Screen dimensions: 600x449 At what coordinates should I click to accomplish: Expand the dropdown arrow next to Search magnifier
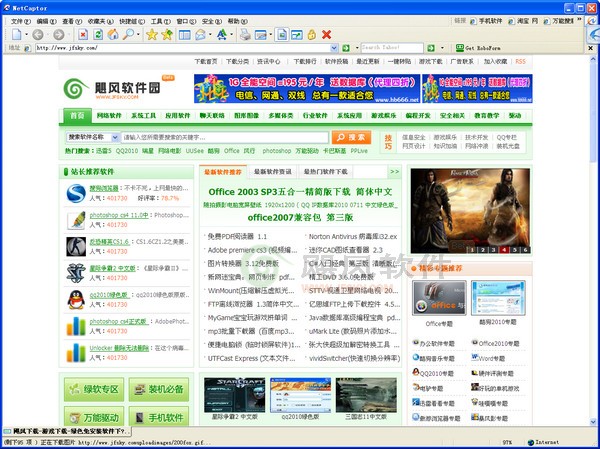pos(138,35)
